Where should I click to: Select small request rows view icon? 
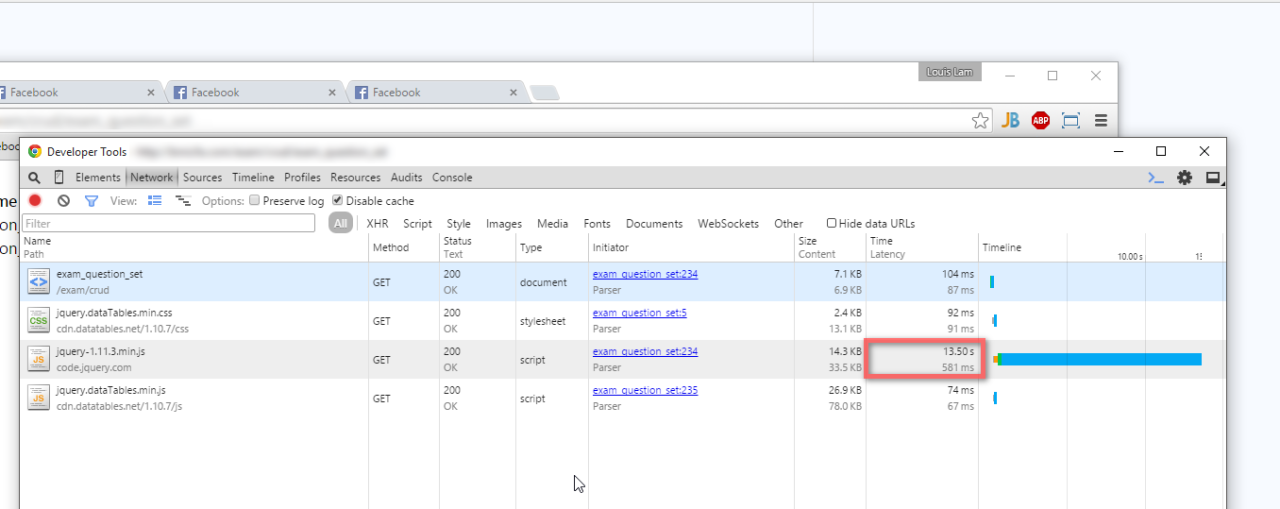(183, 201)
